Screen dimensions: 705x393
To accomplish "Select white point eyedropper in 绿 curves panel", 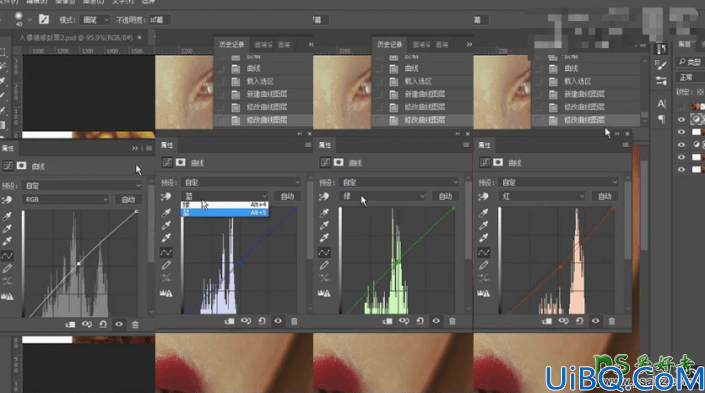I will (x=324, y=238).
